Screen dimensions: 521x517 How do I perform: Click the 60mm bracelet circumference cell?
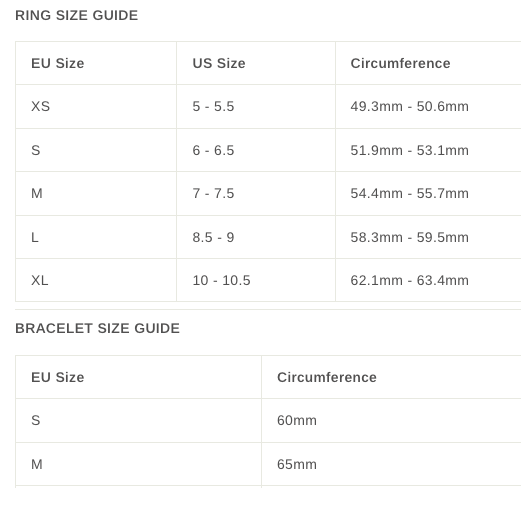tap(391, 420)
